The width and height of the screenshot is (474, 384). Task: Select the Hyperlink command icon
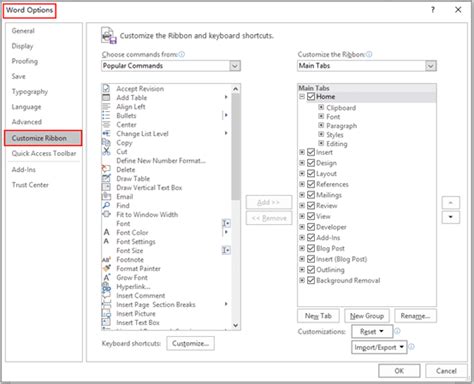click(106, 286)
